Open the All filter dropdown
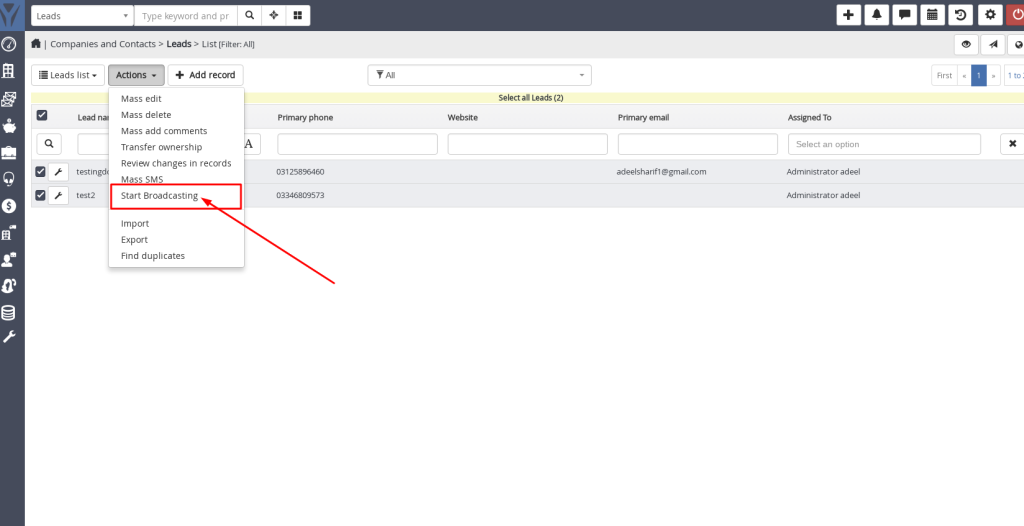1024x526 pixels. pos(479,75)
